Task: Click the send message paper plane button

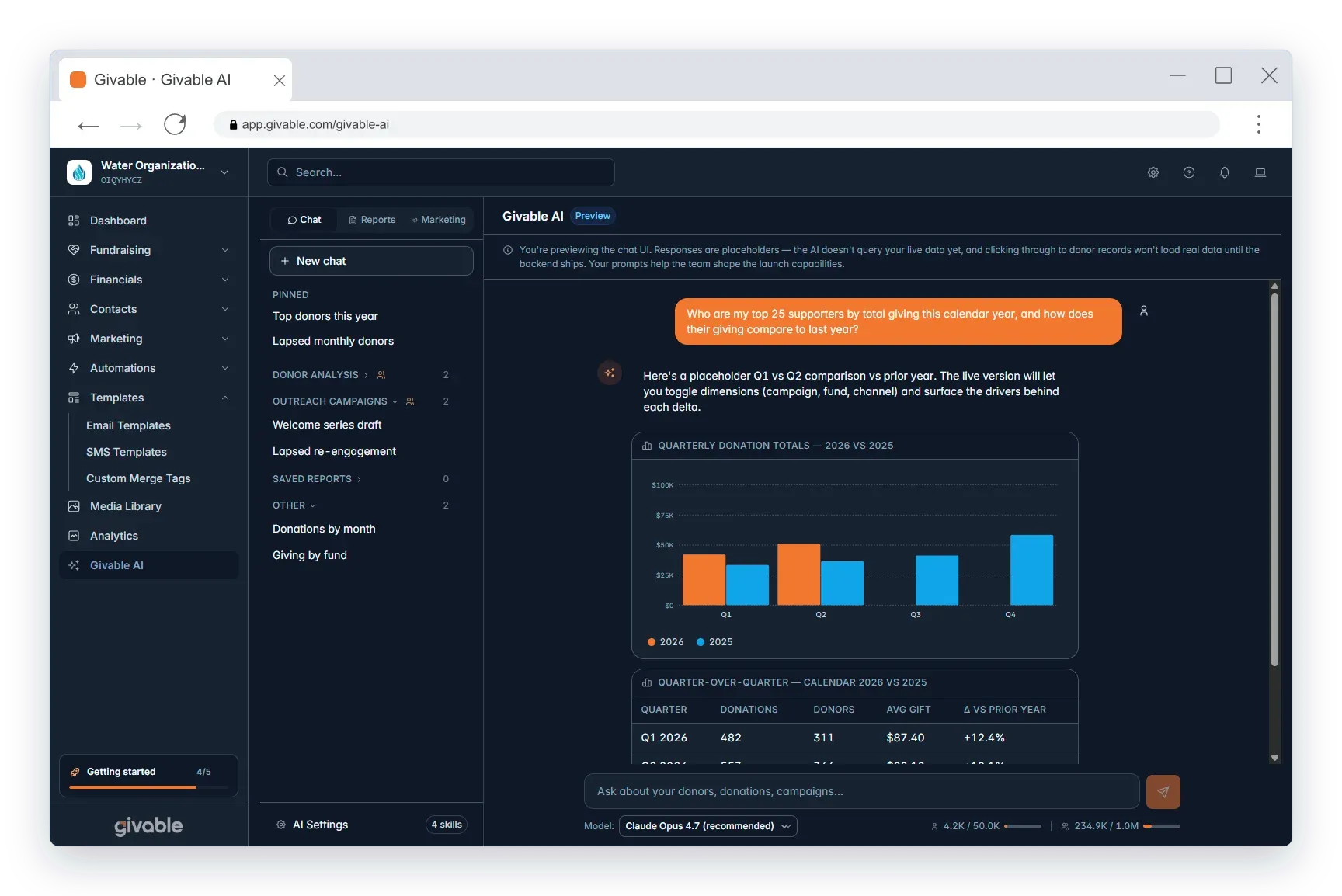Action: click(x=1163, y=792)
